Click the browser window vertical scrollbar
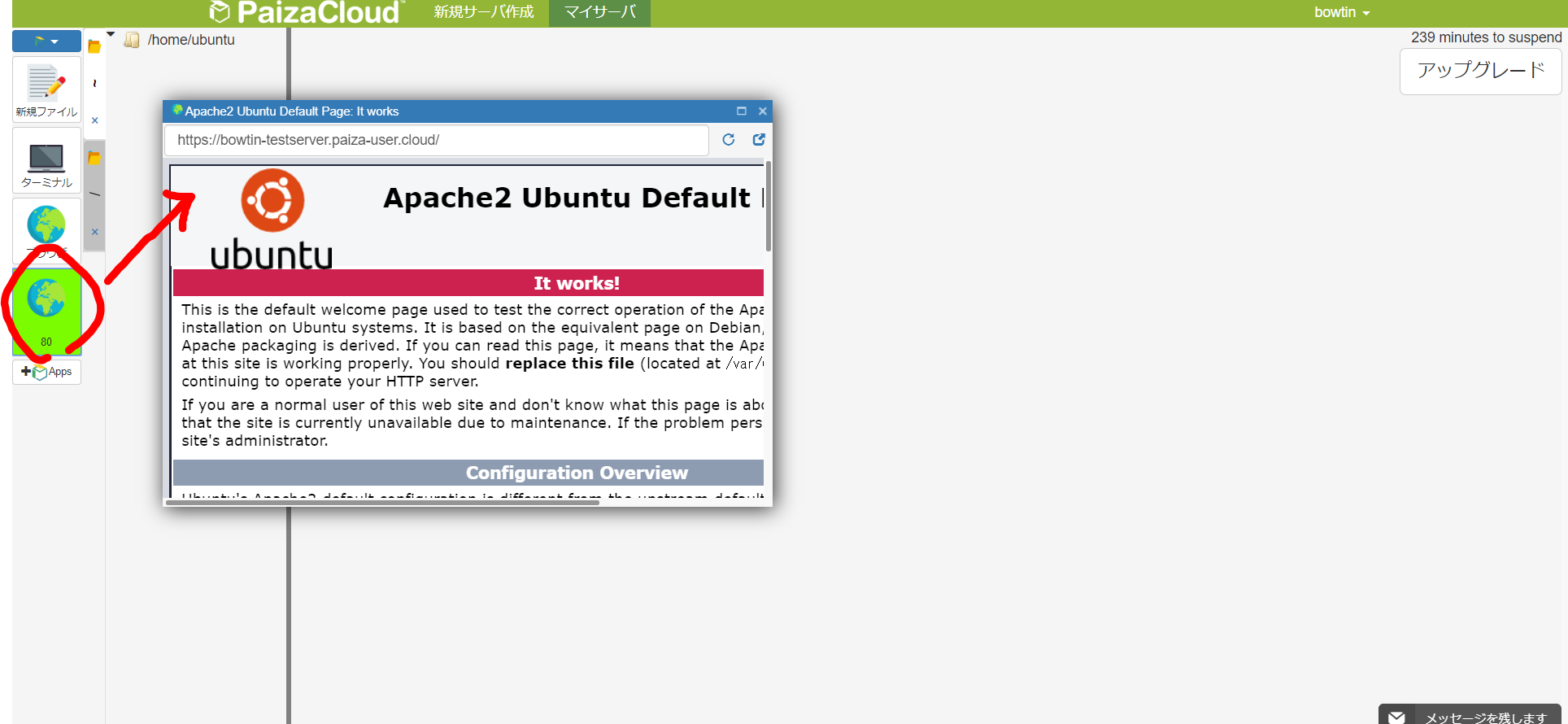The image size is (1568, 724). tap(769, 207)
